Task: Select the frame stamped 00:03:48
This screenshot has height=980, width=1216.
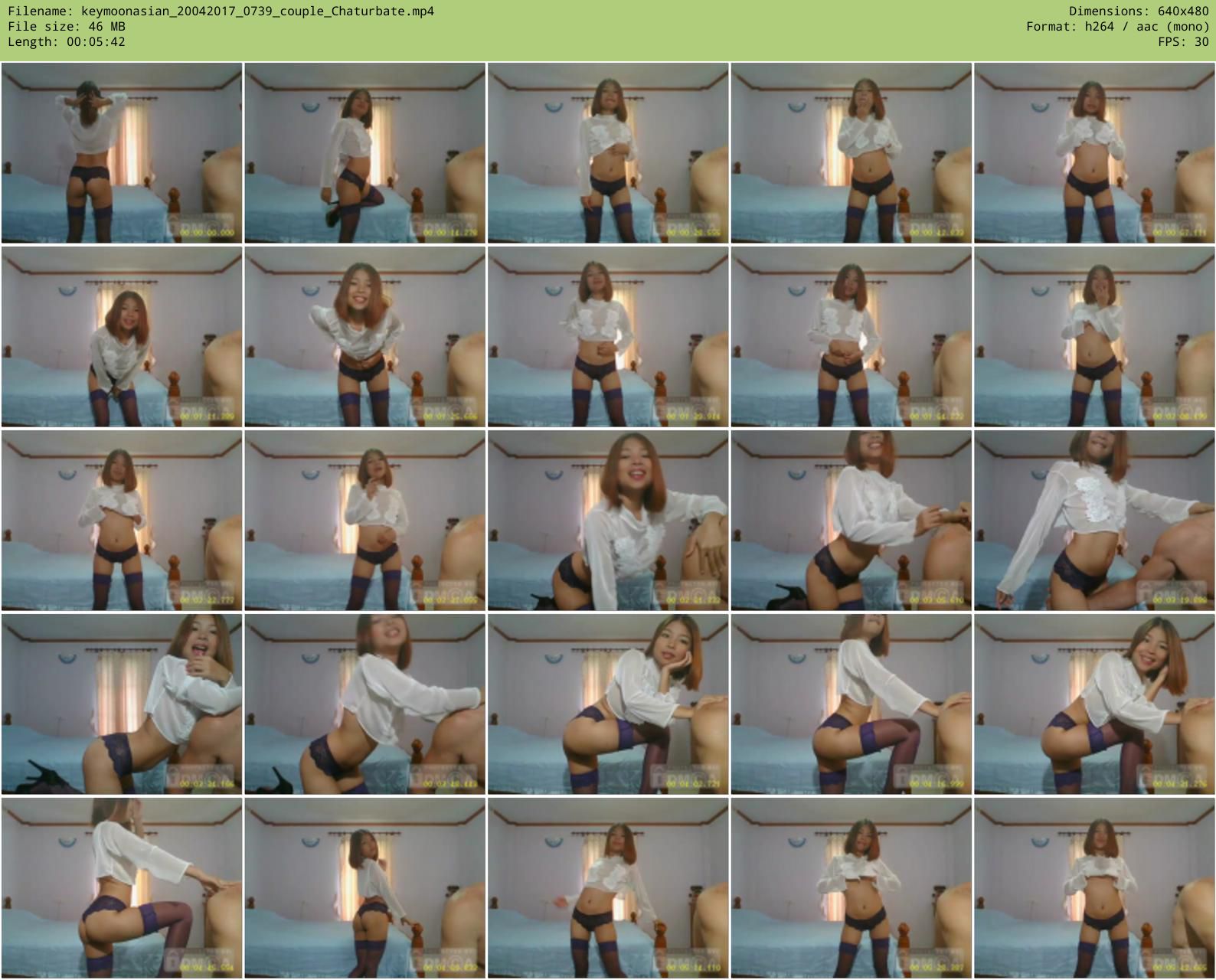Action: (364, 704)
